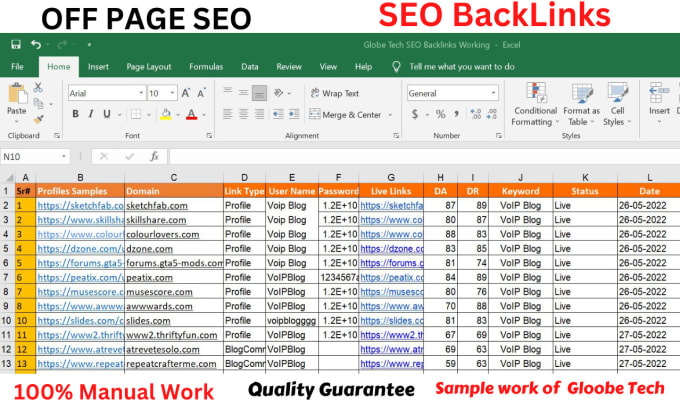The height and width of the screenshot is (409, 680).
Task: Switch to the Insert ribbon tab
Action: coord(98,67)
